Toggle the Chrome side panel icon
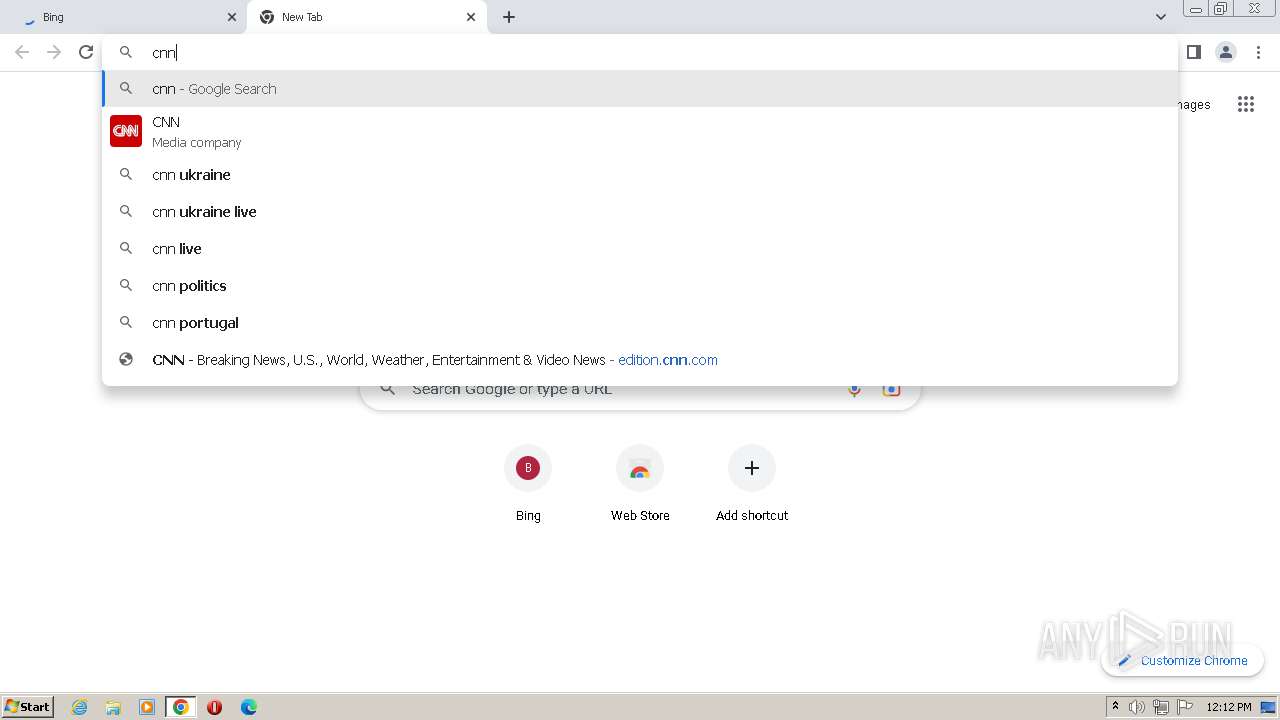Screen dimensions: 1280x720 1193,52
